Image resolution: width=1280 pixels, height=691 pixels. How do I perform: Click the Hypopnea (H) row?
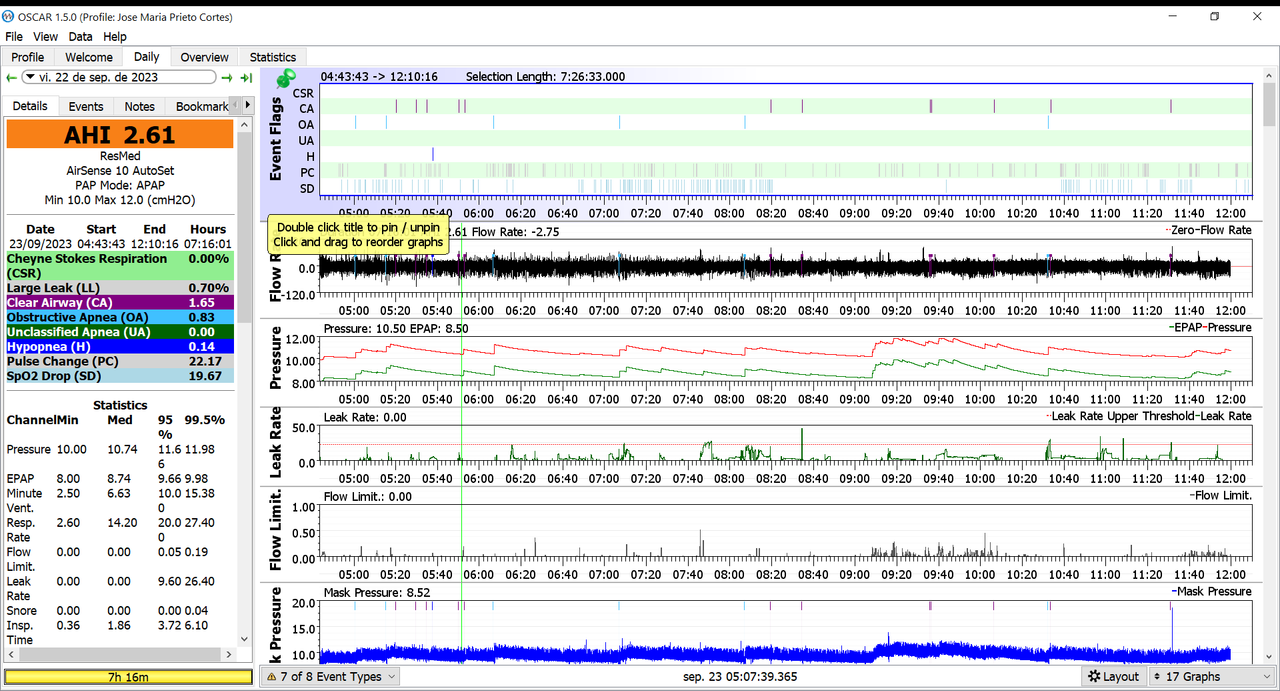click(x=120, y=346)
